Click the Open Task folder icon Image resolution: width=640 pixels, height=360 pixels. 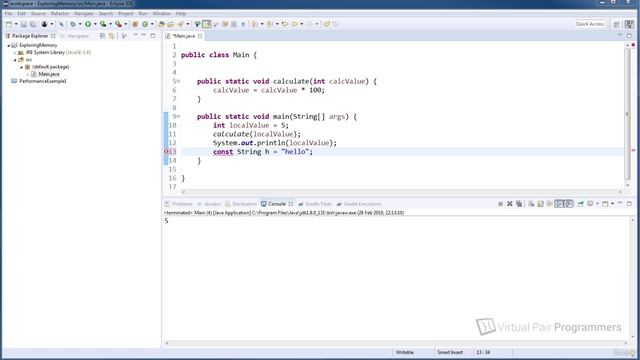[171, 24]
